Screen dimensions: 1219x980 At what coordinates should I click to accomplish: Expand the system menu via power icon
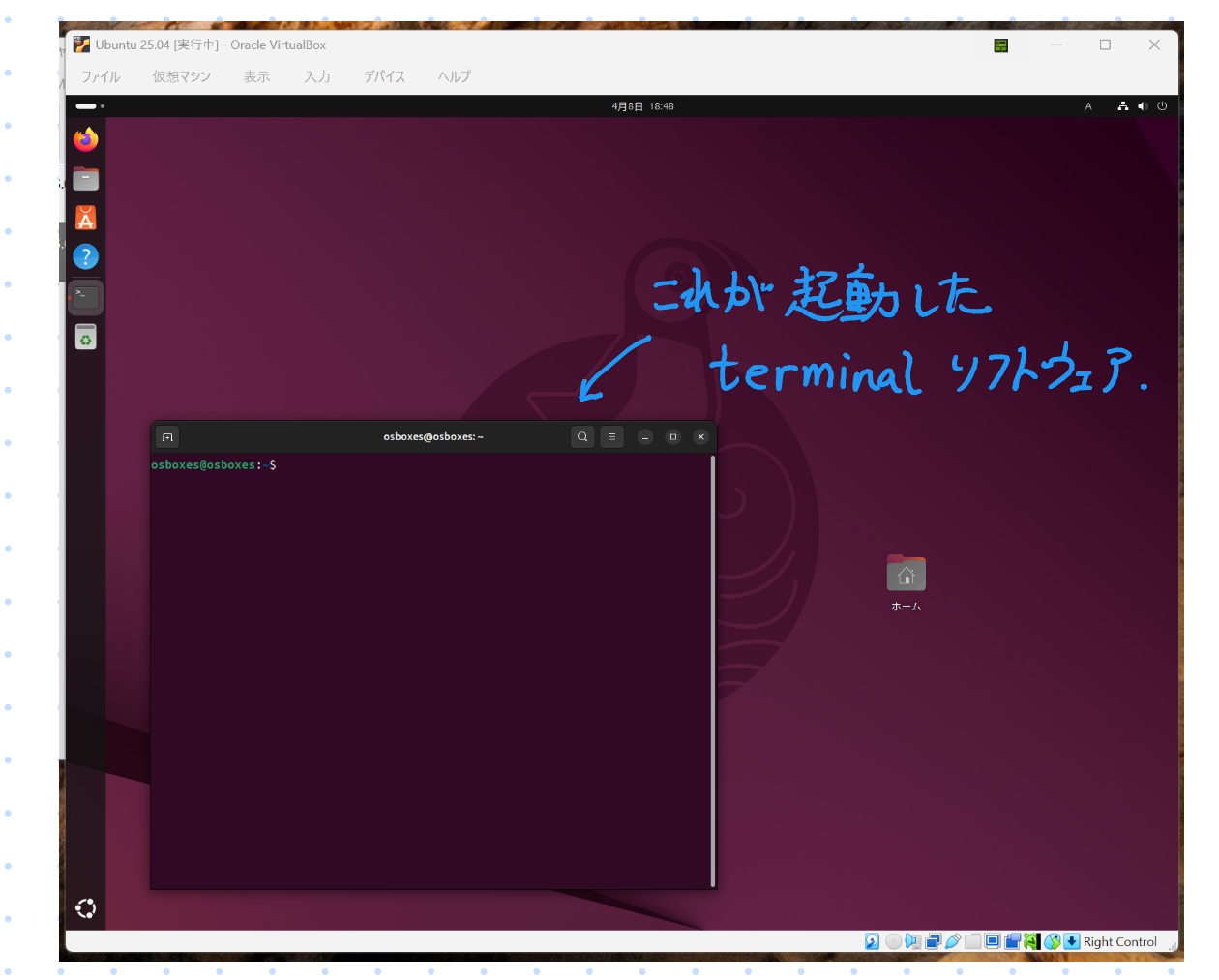click(1162, 106)
